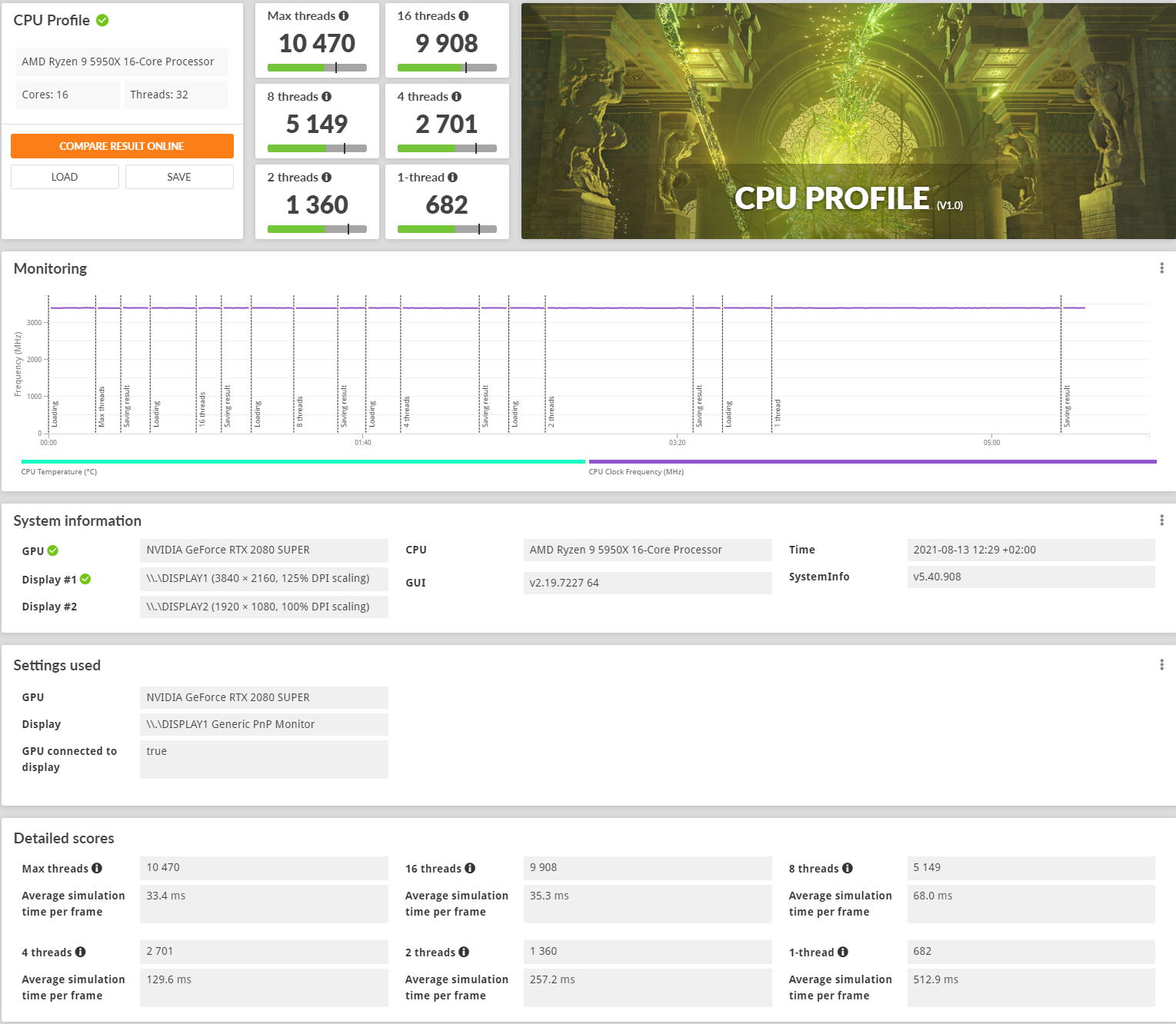This screenshot has width=1176, height=1024.
Task: Toggle the CPU Clock Frequency graph legend
Action: [635, 471]
